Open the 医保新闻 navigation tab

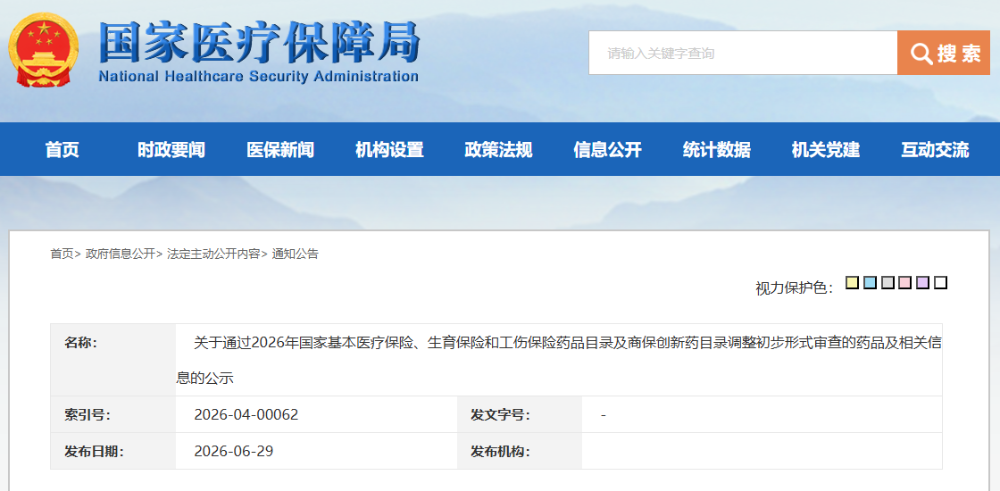click(x=280, y=150)
